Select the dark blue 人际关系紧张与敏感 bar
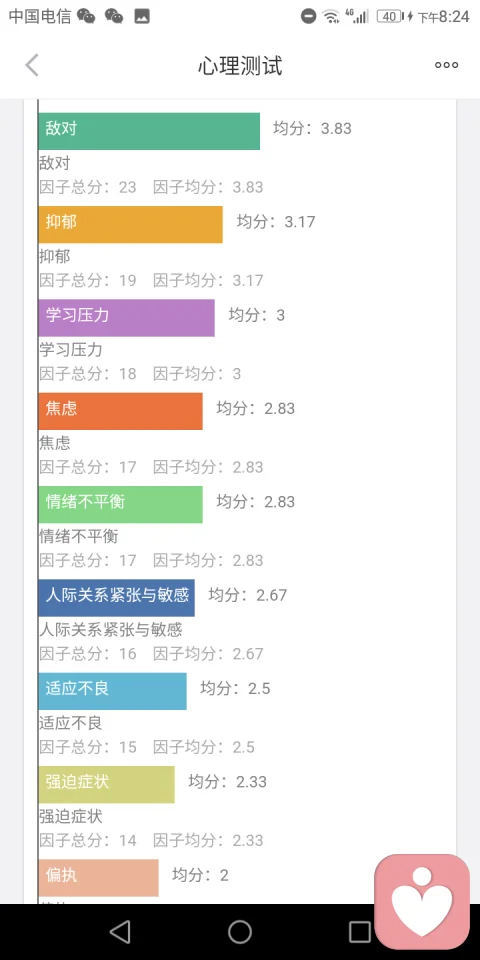The height and width of the screenshot is (960, 480). pyautogui.click(x=116, y=598)
